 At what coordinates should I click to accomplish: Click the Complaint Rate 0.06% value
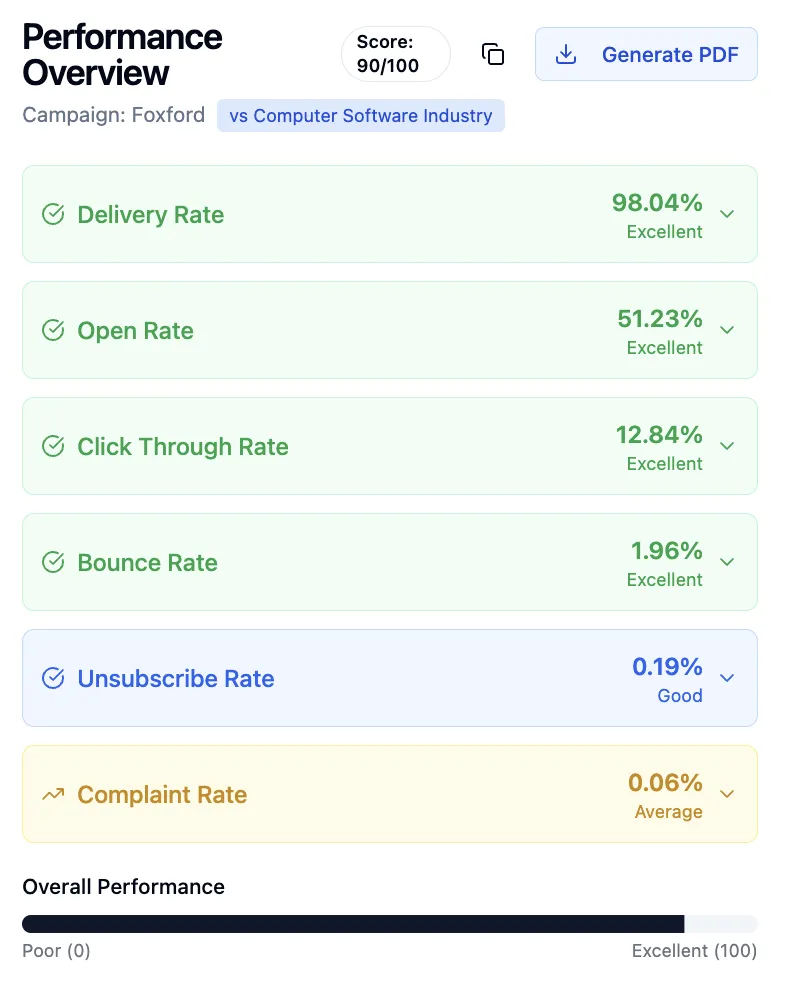[665, 782]
